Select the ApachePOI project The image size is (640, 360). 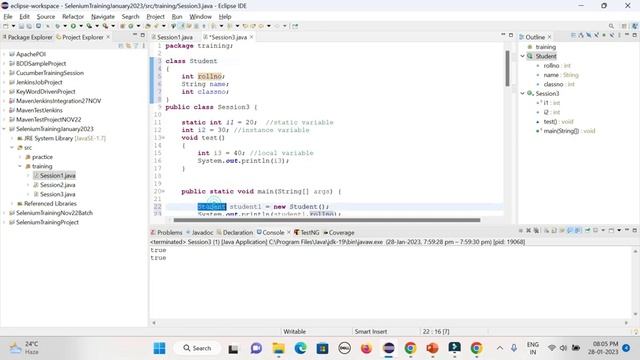click(31, 54)
